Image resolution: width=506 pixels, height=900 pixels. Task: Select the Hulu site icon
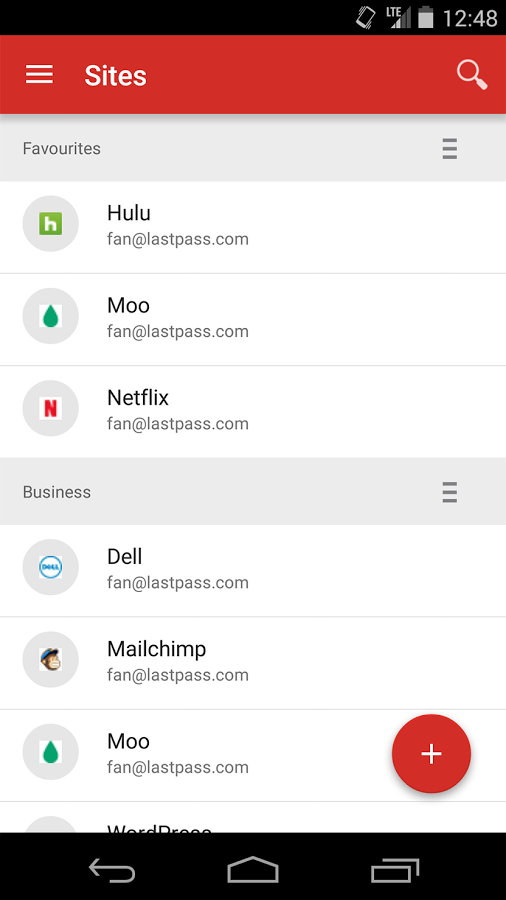(x=50, y=223)
